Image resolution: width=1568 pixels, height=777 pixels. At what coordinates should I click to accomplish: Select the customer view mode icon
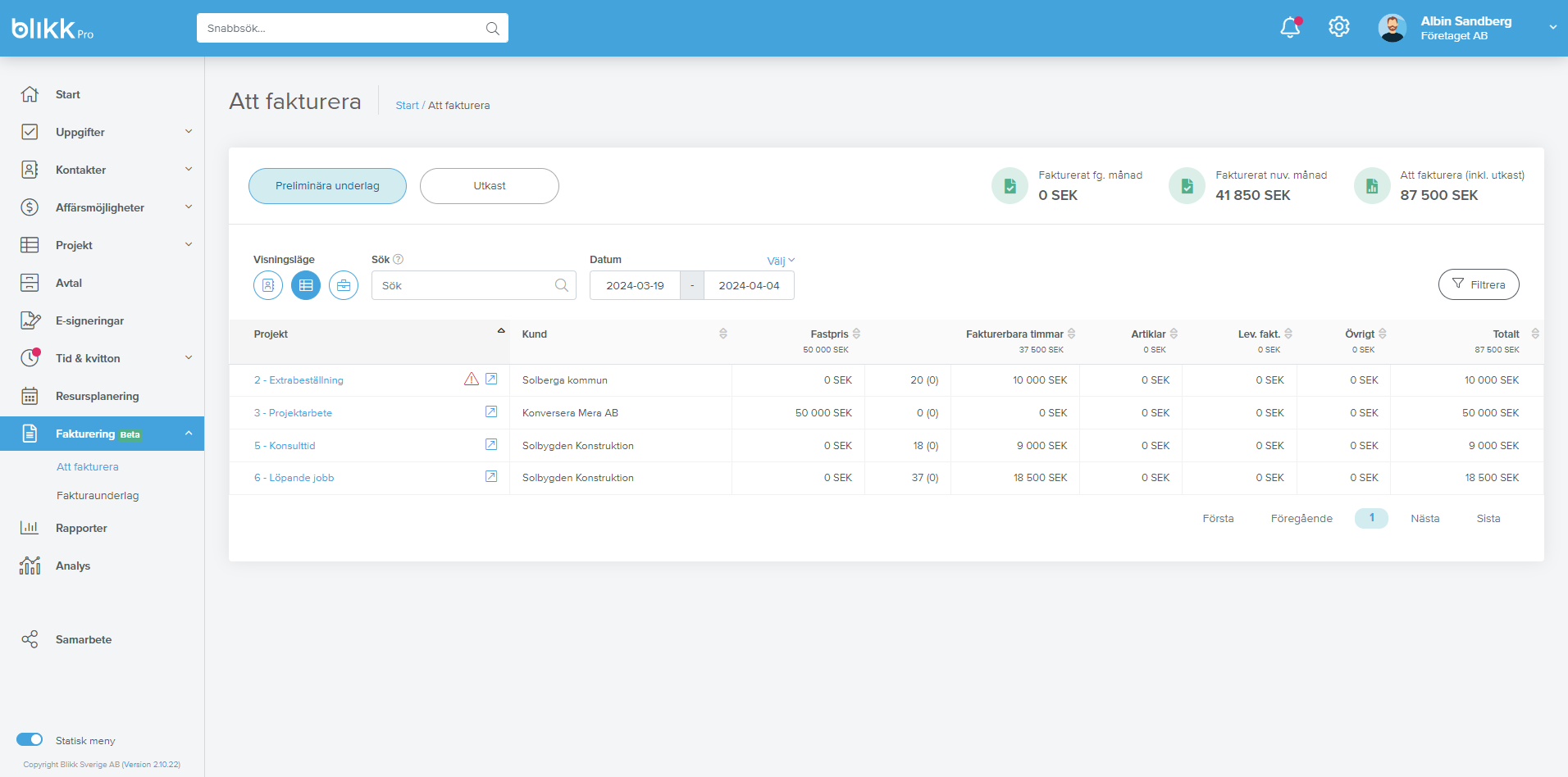coord(268,285)
